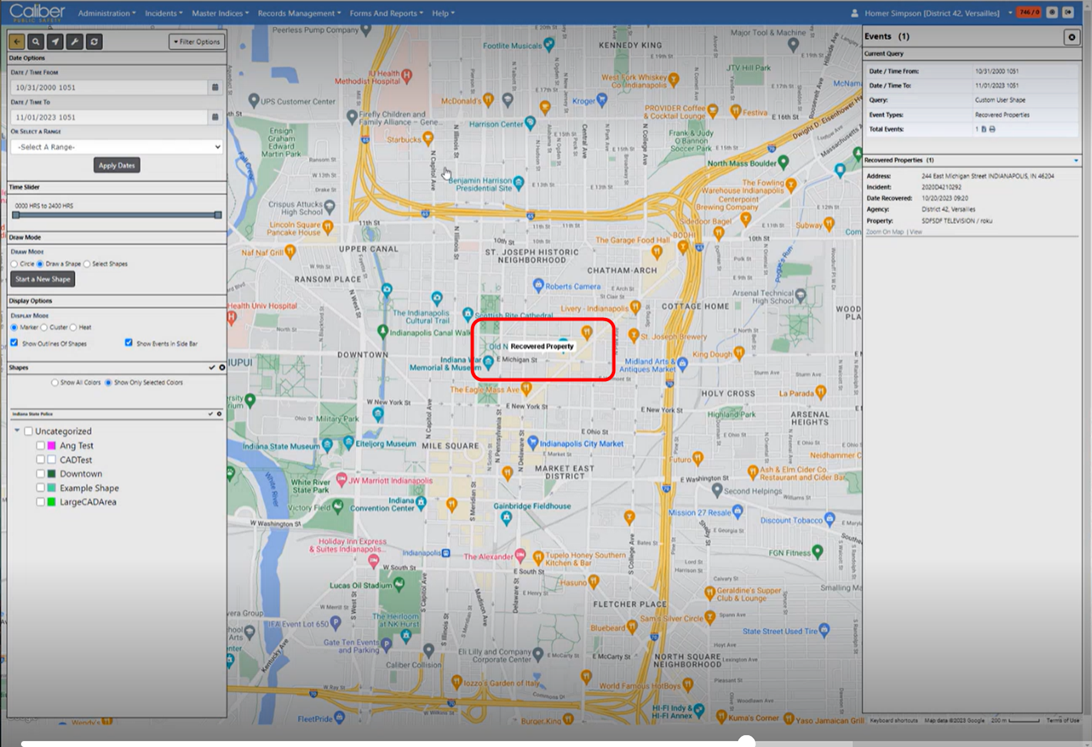Click the Date/Time To input field
Viewport: 1092px width, 747px height.
click(108, 117)
